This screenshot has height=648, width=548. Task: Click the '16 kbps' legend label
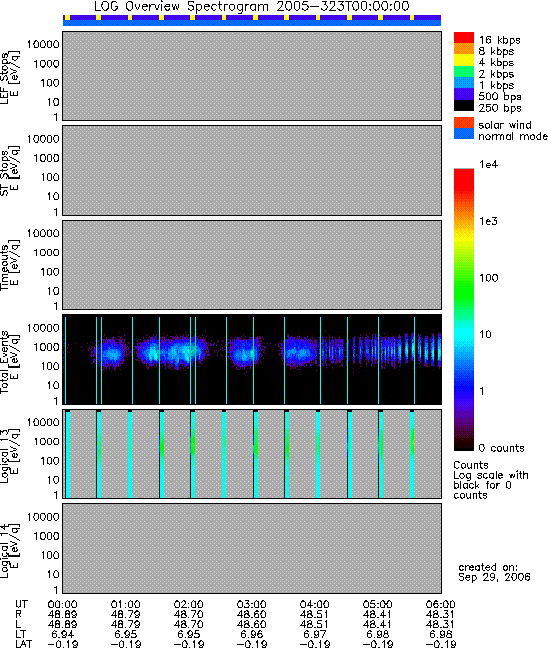pos(500,40)
